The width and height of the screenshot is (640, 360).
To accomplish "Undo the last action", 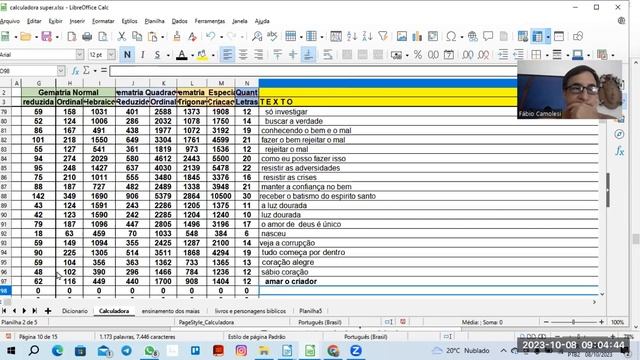I will click(211, 37).
